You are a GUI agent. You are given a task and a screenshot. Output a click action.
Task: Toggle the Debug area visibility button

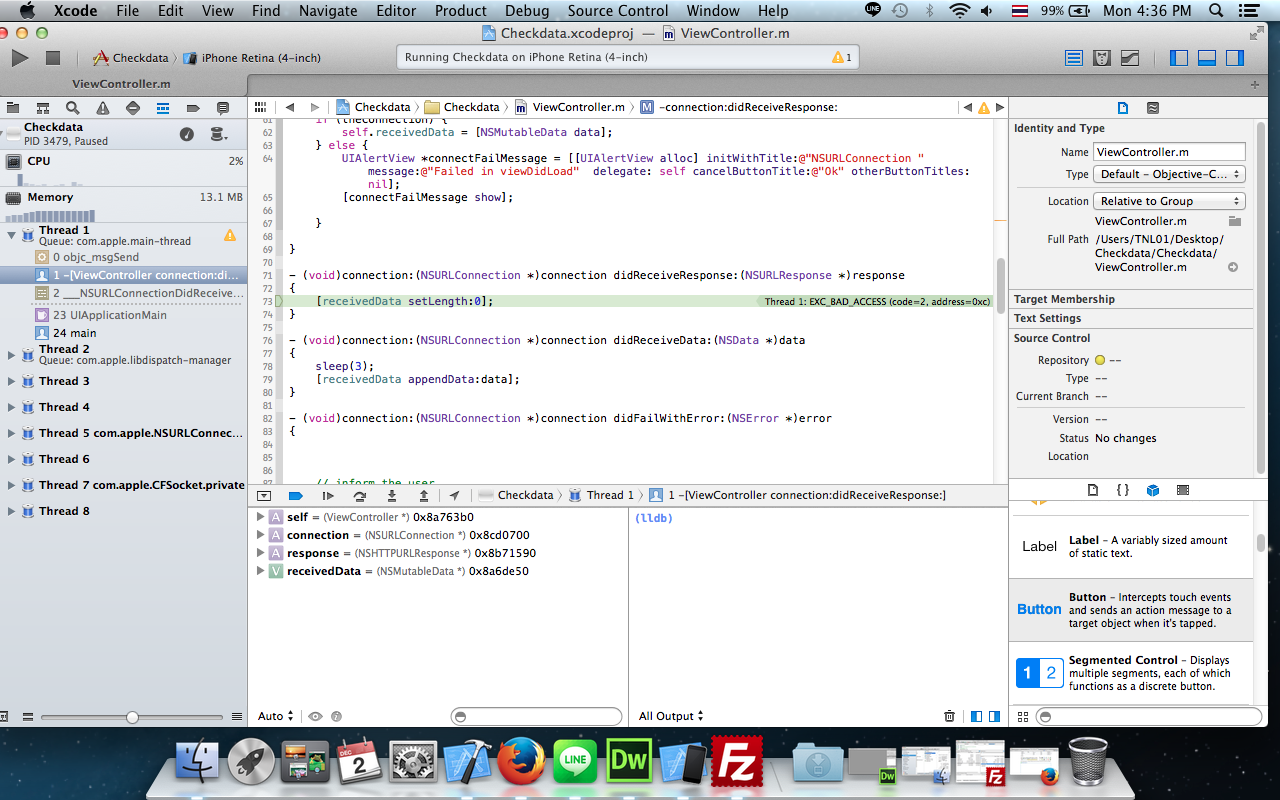[x=1207, y=58]
